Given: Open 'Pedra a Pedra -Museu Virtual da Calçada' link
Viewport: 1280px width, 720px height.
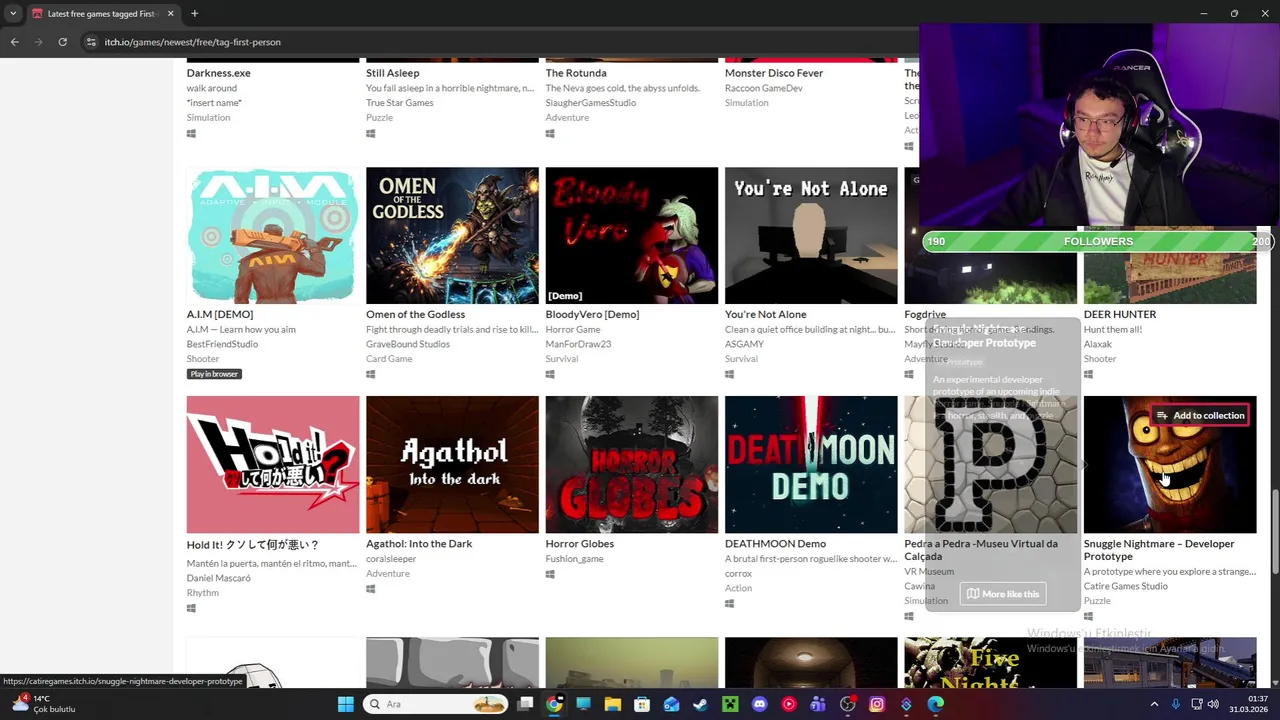Looking at the screenshot, I should point(981,550).
